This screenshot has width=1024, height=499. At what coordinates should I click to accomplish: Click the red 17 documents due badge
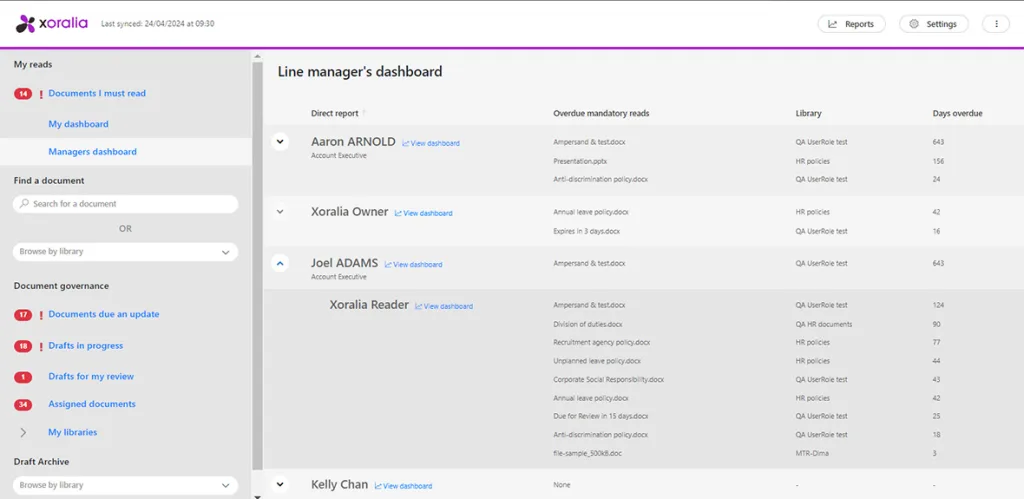23,315
